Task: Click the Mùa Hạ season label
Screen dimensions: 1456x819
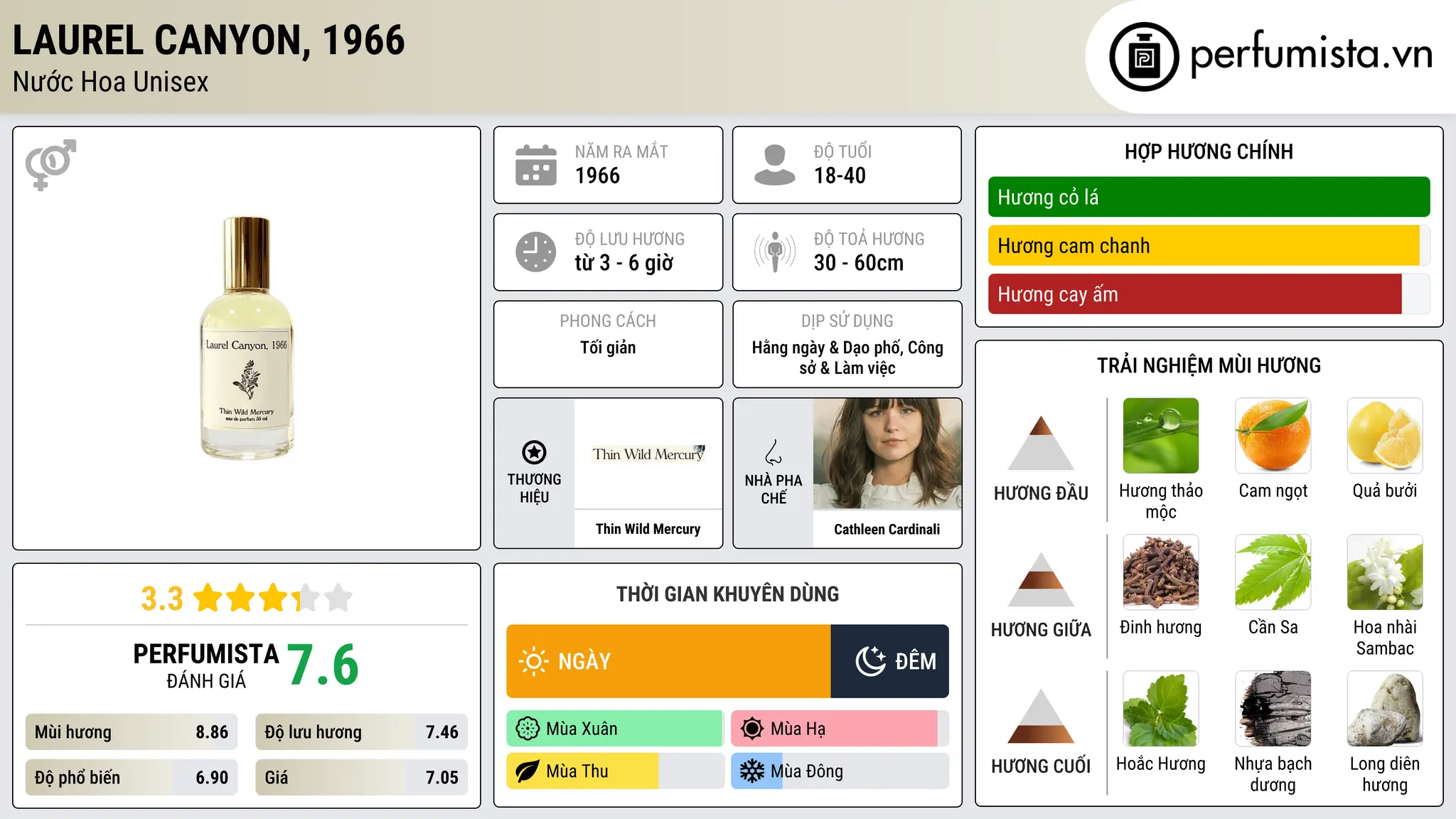Action: pos(798,729)
